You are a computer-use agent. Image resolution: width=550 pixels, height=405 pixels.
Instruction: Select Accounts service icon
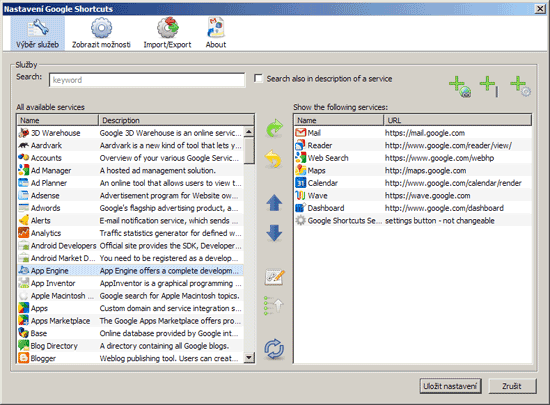click(x=24, y=158)
